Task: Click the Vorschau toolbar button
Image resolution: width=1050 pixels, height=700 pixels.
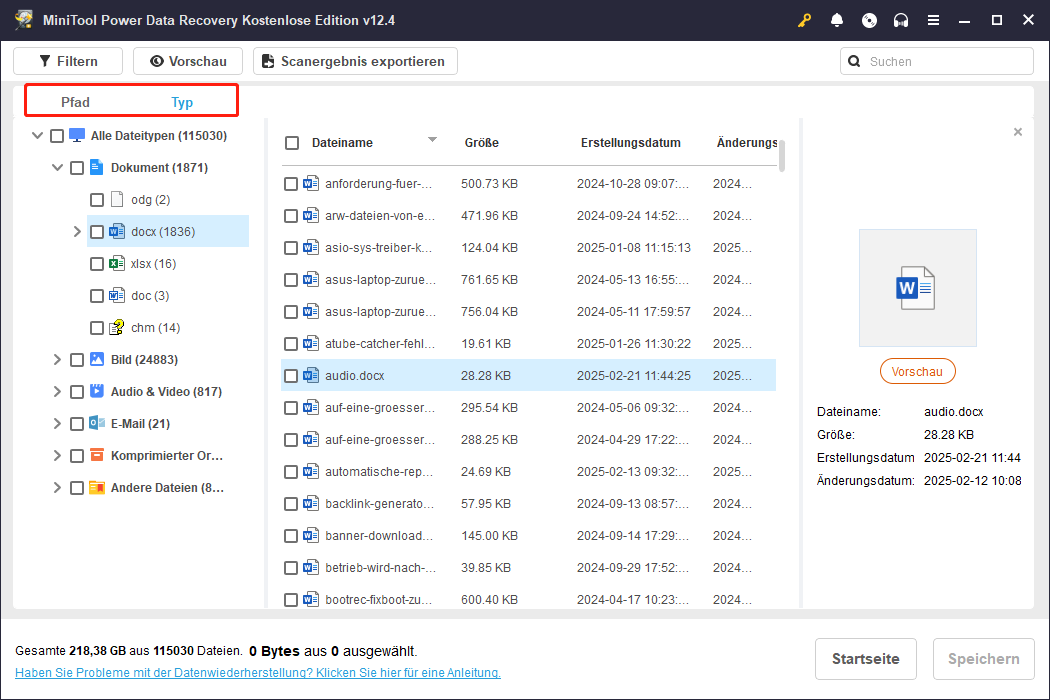Action: click(188, 61)
